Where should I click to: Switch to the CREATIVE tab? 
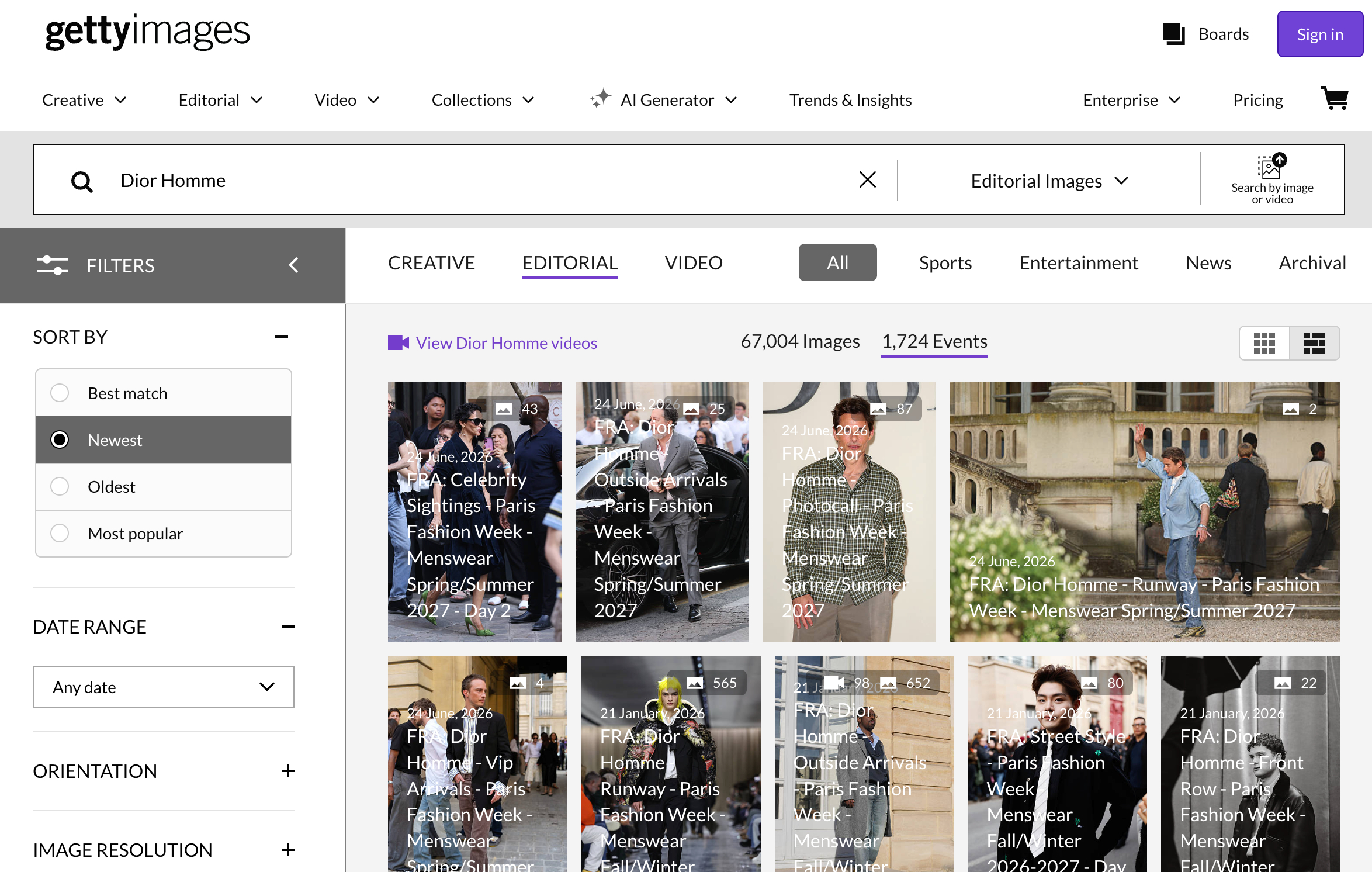(x=431, y=263)
